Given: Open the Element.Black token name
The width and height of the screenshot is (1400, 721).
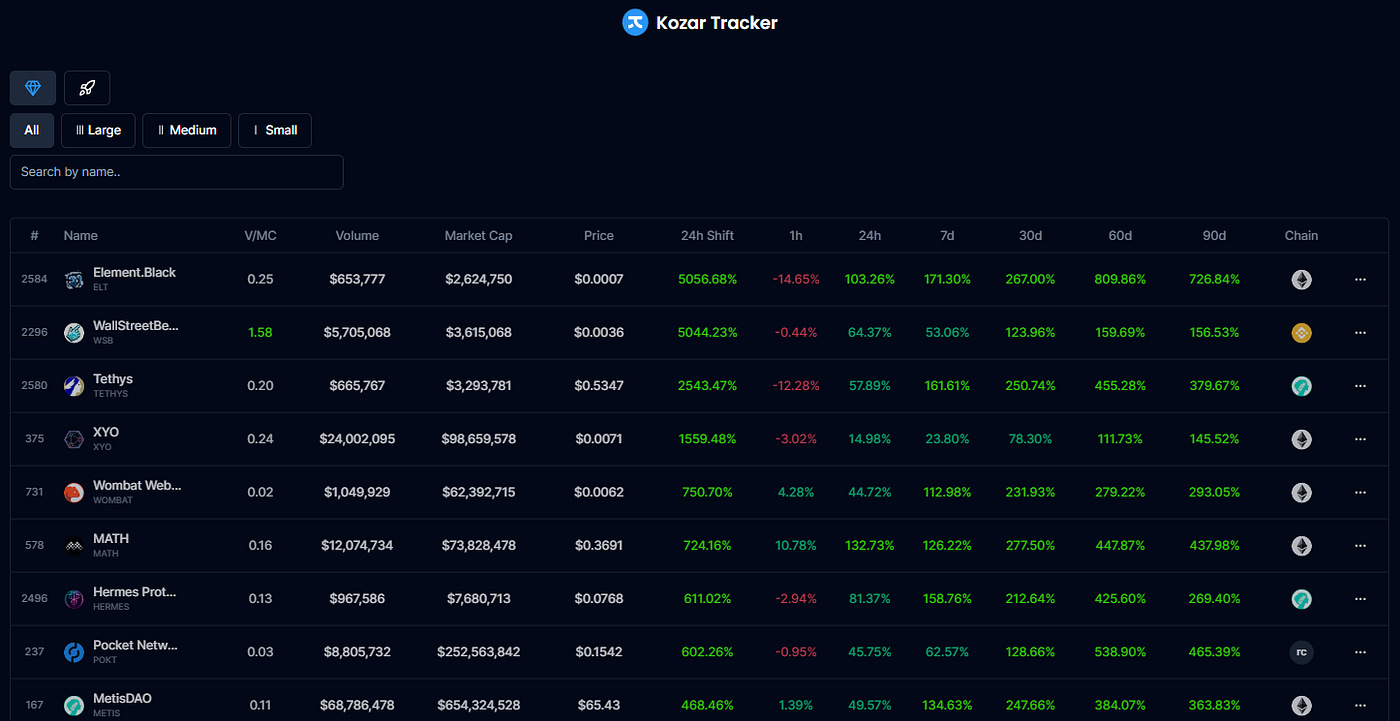Looking at the screenshot, I should coord(134,272).
